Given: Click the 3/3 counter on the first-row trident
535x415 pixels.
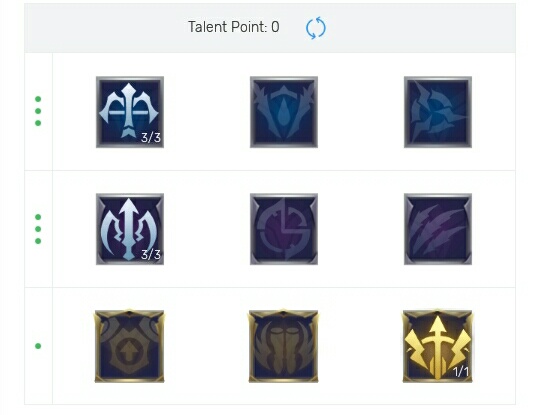Looking at the screenshot, I should (151, 138).
